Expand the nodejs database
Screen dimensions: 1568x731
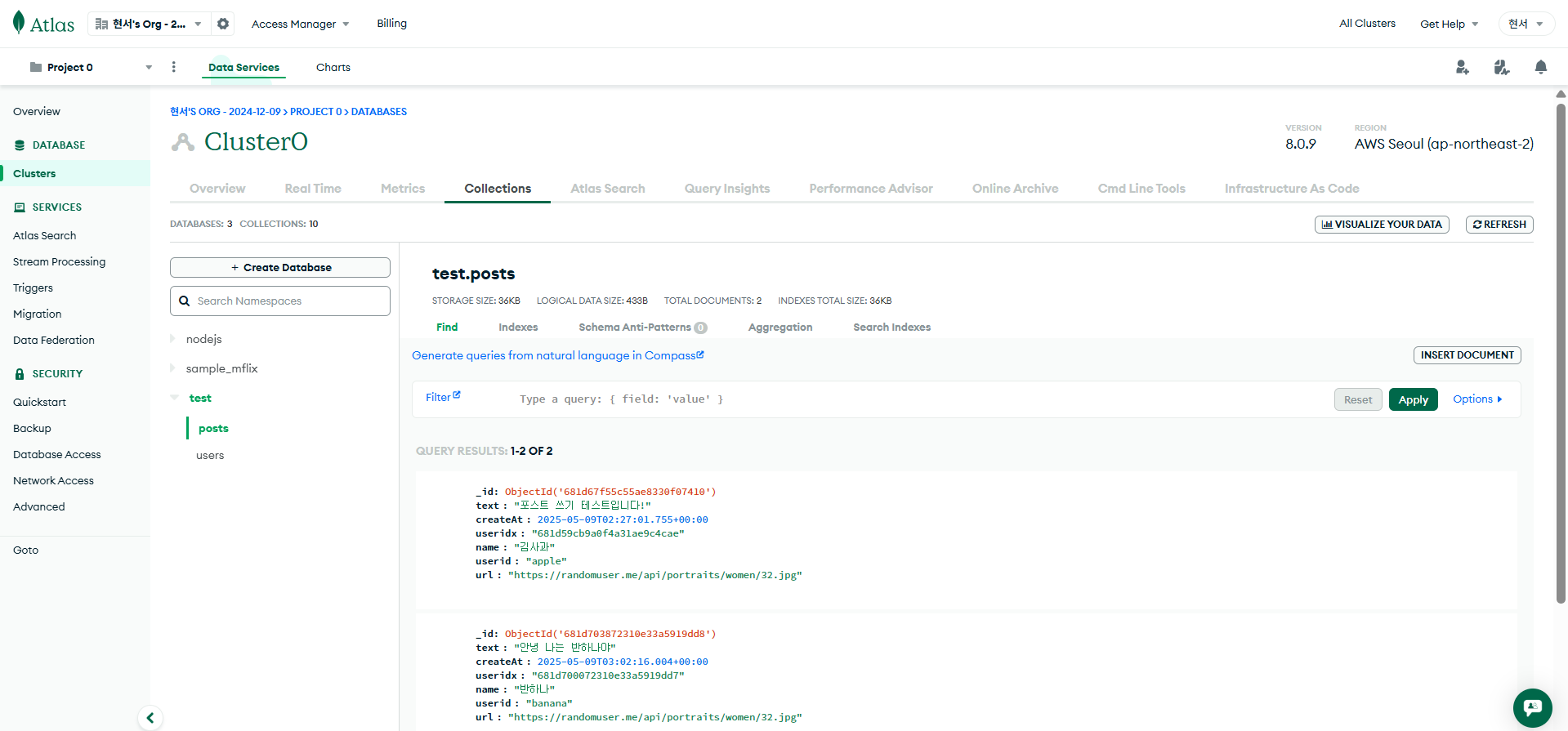(172, 338)
